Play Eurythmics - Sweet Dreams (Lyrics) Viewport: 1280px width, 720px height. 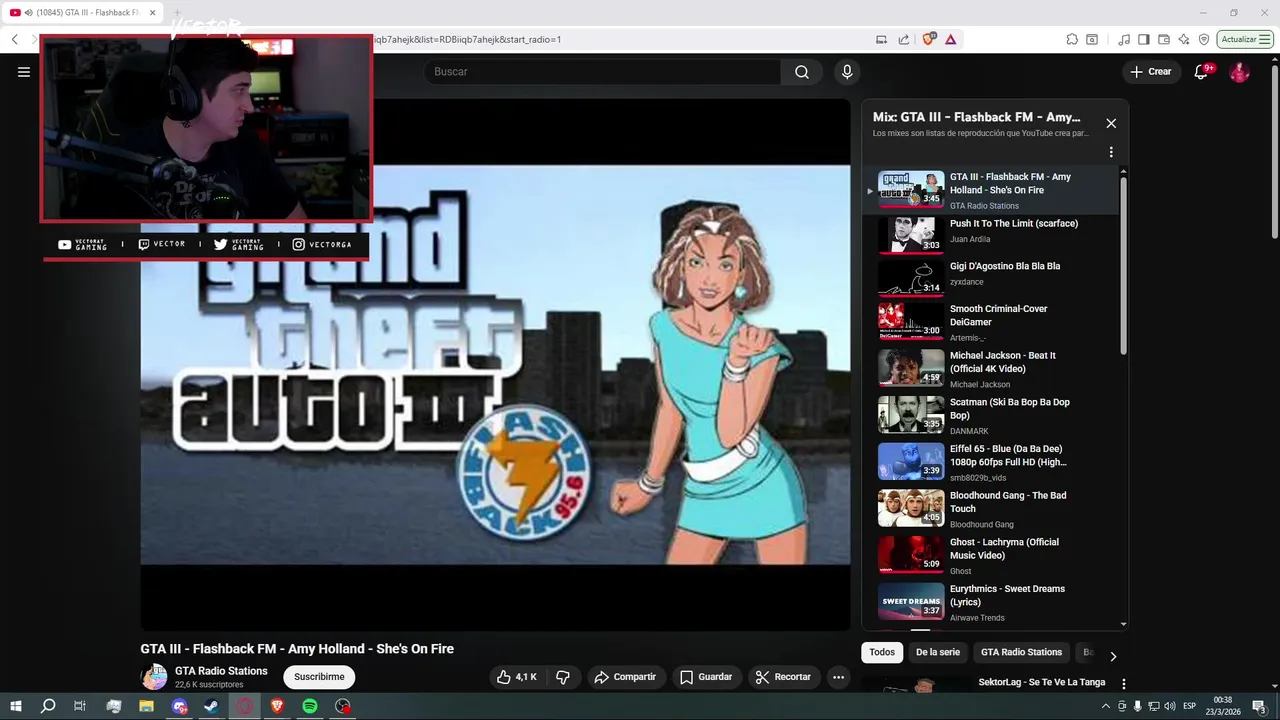[x=990, y=603]
